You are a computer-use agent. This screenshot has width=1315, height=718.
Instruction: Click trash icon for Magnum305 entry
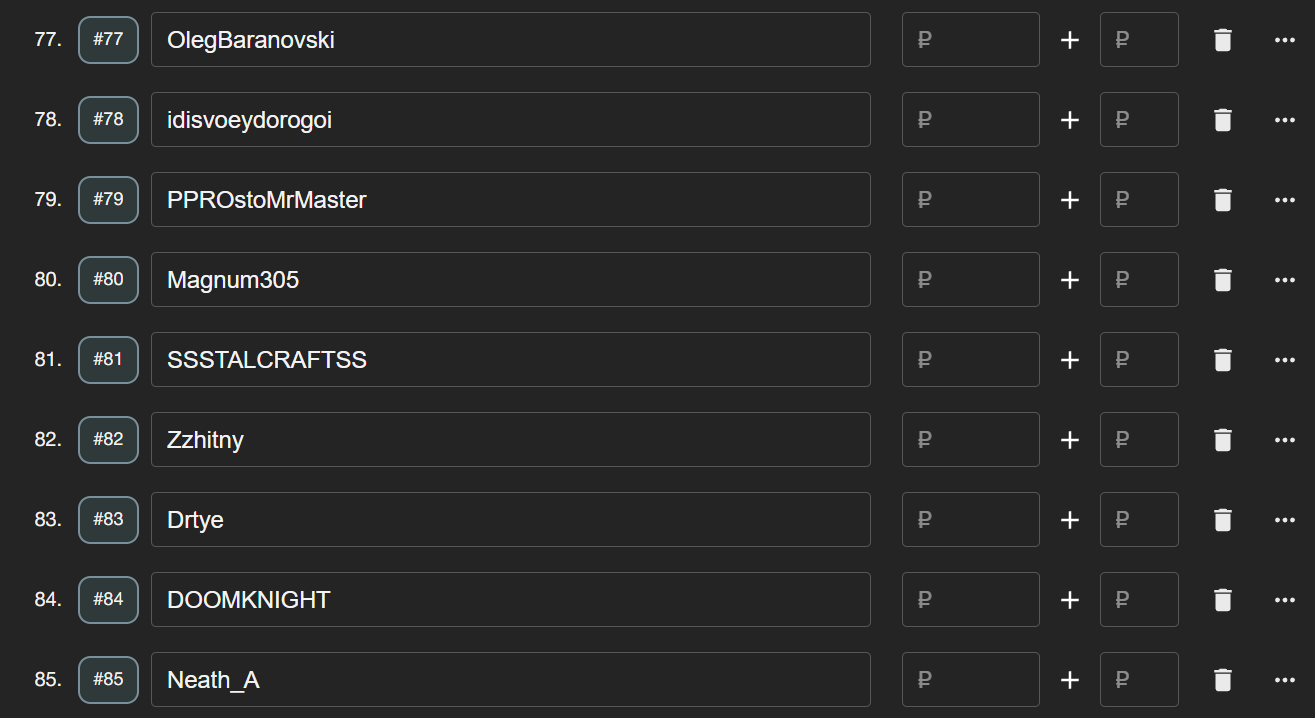pos(1222,280)
